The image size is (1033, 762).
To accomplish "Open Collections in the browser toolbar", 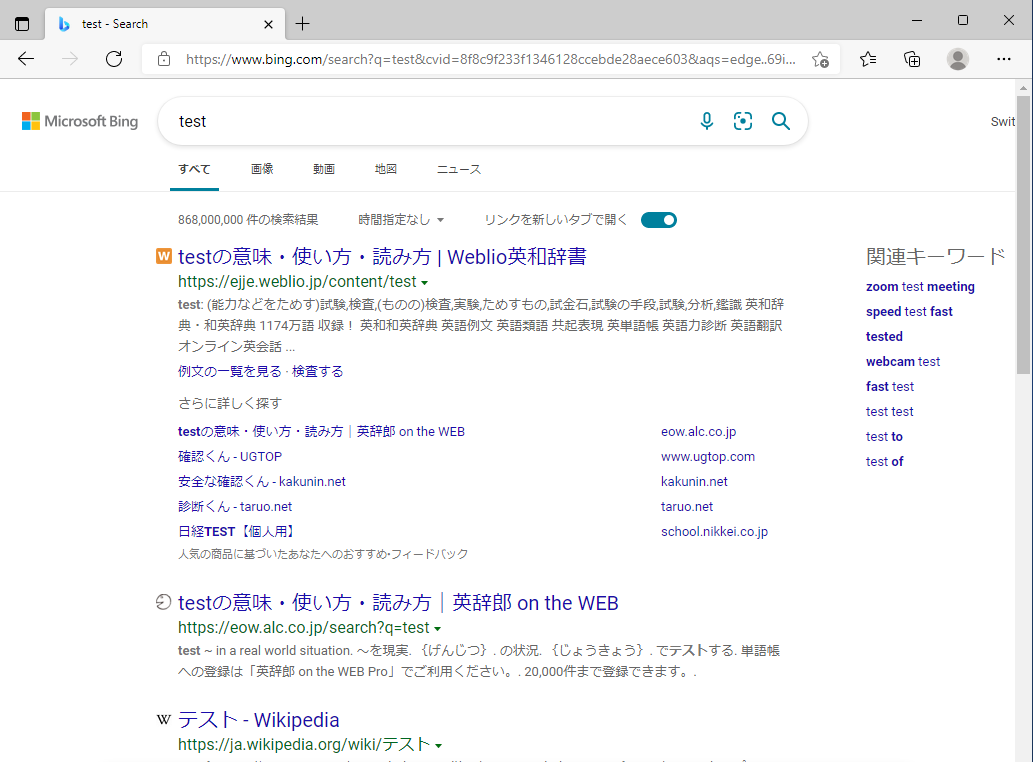I will (911, 59).
